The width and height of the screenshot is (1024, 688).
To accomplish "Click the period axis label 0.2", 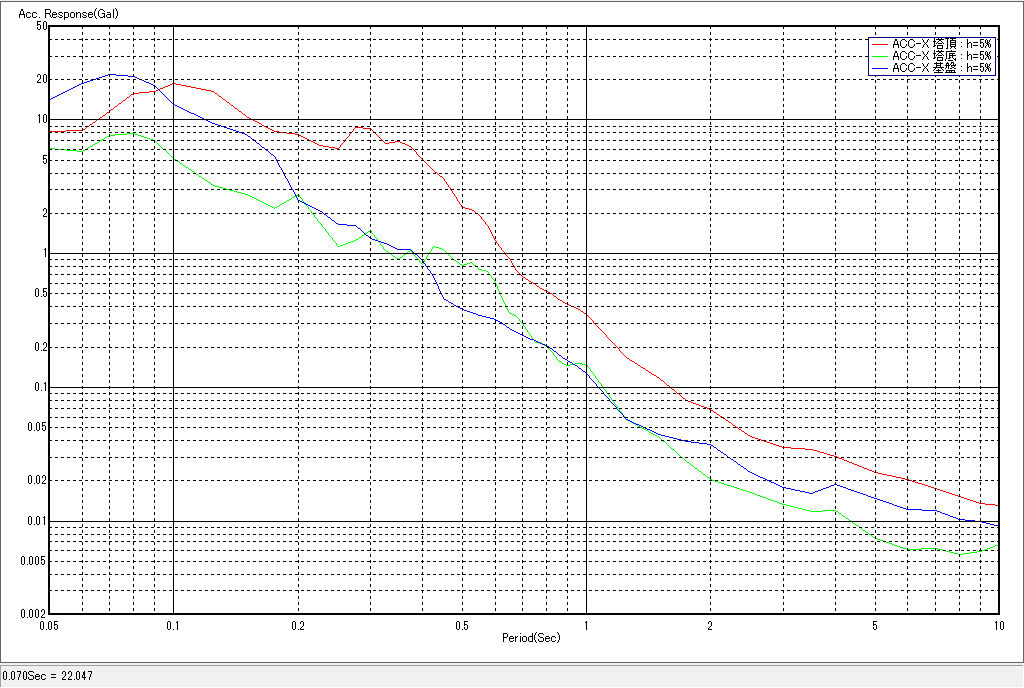I will click(x=297, y=625).
